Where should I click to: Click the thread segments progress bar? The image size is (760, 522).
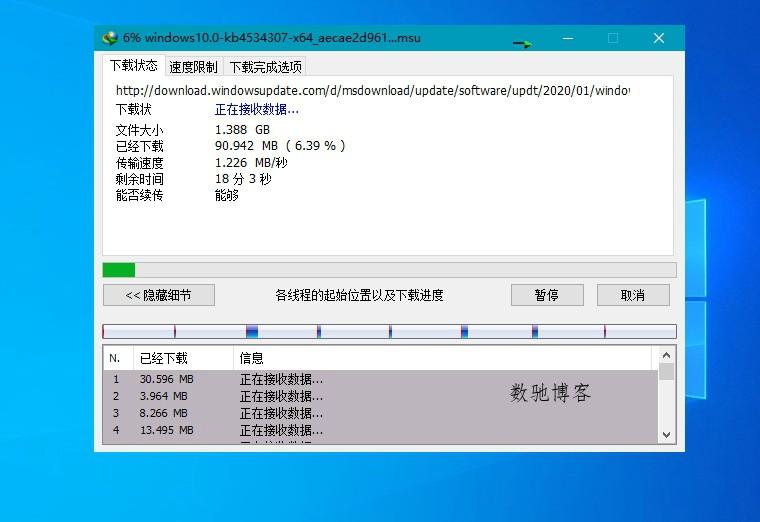point(389,332)
